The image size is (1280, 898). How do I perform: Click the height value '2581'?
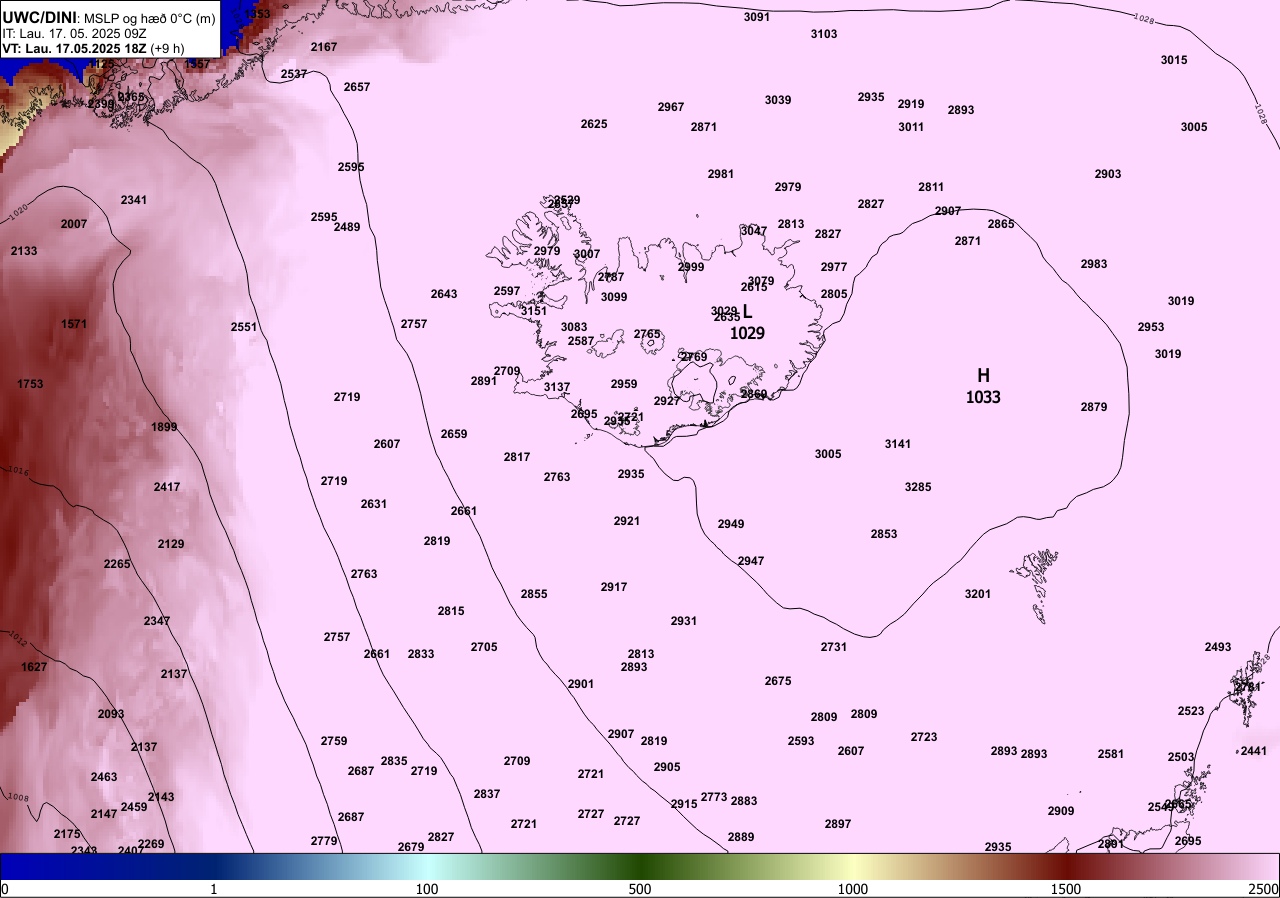click(1111, 754)
